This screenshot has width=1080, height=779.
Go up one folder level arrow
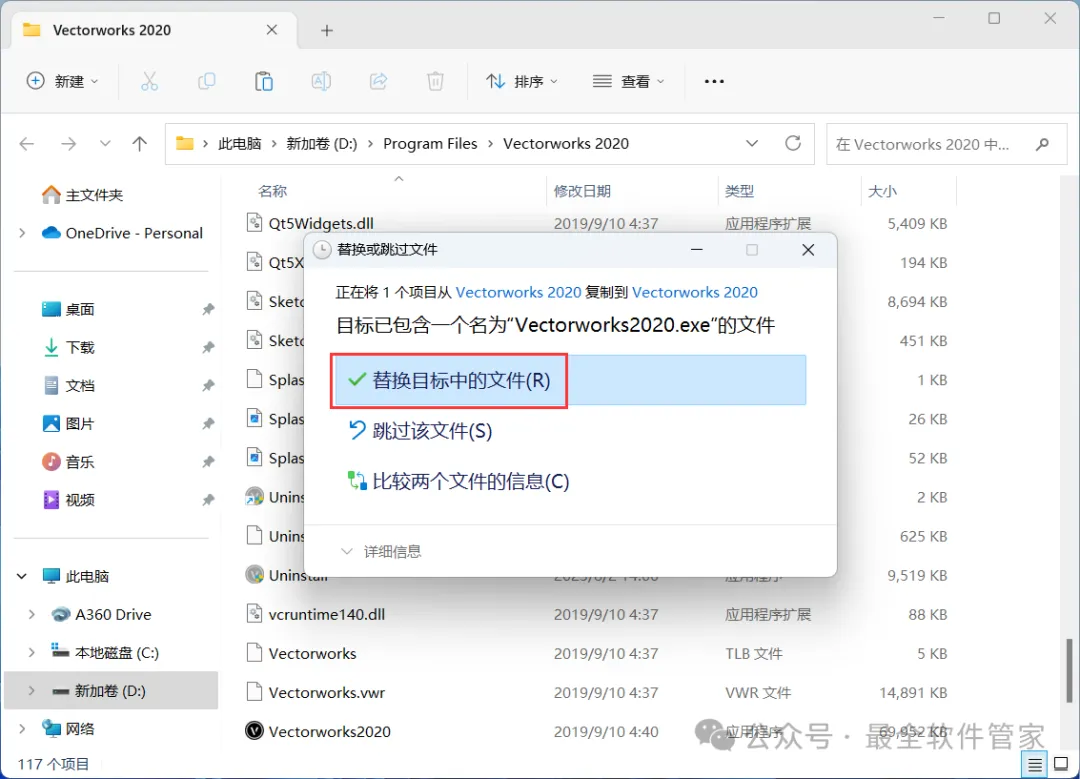(140, 144)
